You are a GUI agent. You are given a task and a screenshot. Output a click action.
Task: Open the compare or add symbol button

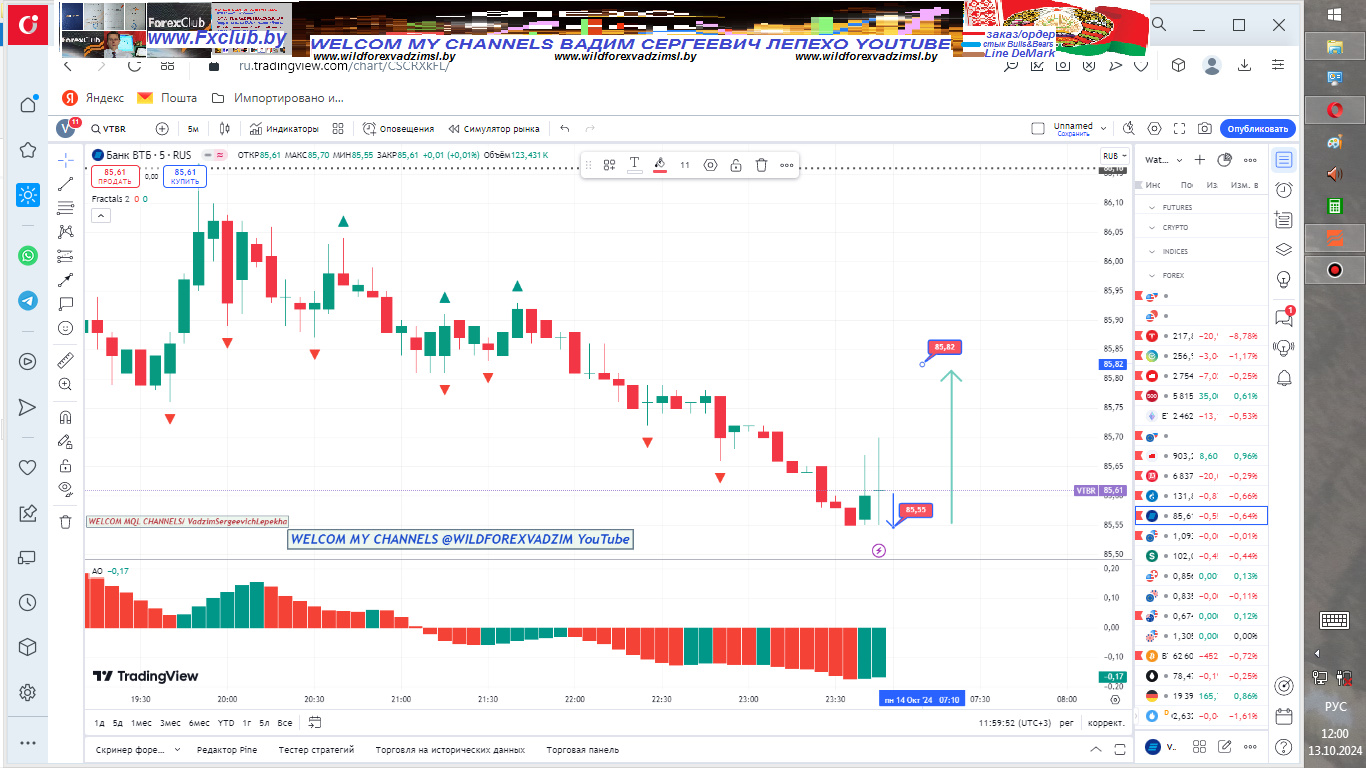[x=162, y=129]
